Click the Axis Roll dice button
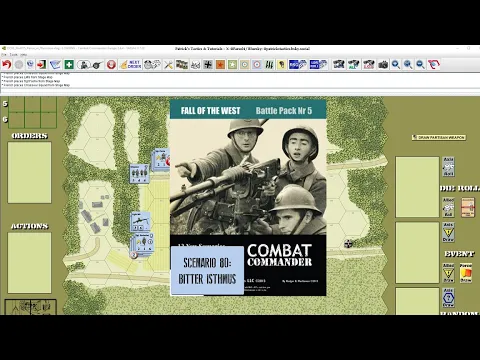Image resolution: width=480 pixels, height=360 pixels. (x=448, y=167)
